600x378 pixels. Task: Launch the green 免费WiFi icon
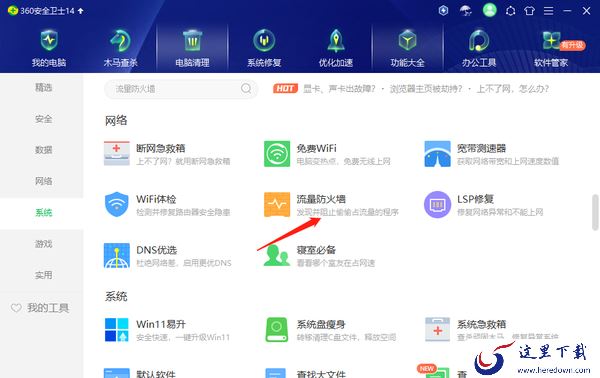click(277, 153)
